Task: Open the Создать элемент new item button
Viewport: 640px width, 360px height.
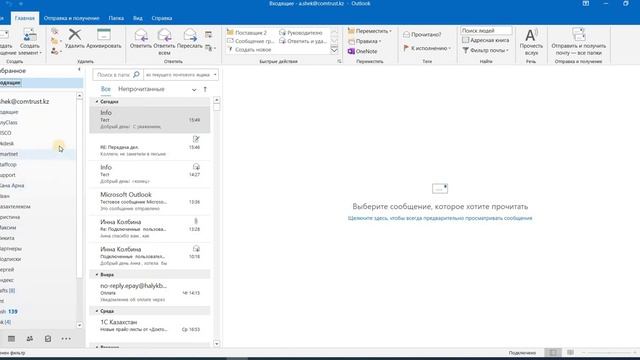Action: coord(30,41)
